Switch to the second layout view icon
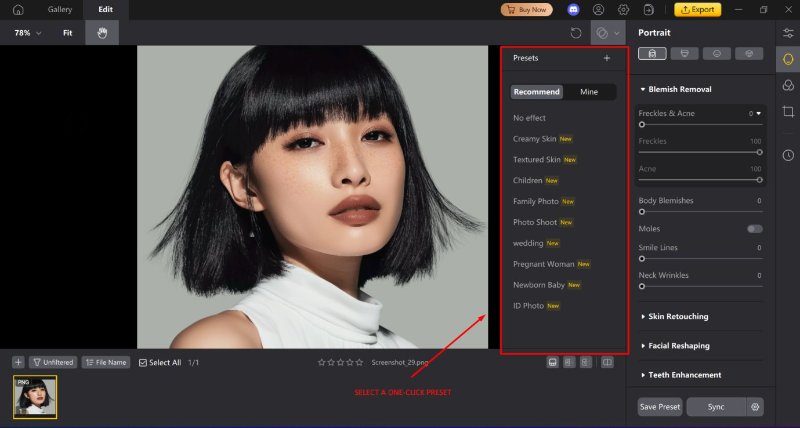The image size is (800, 428). (569, 362)
